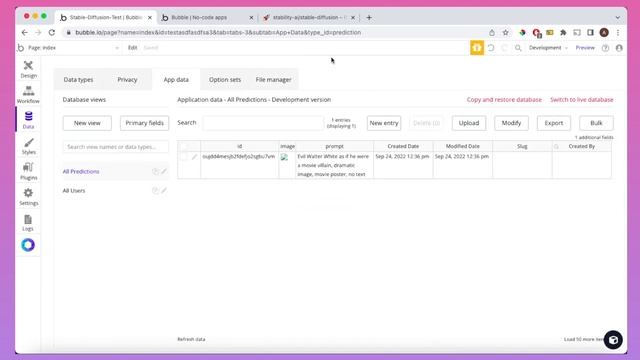The width and height of the screenshot is (640, 360).
Task: Click the Bubble logo in editor toolbar
Action: coord(21,48)
